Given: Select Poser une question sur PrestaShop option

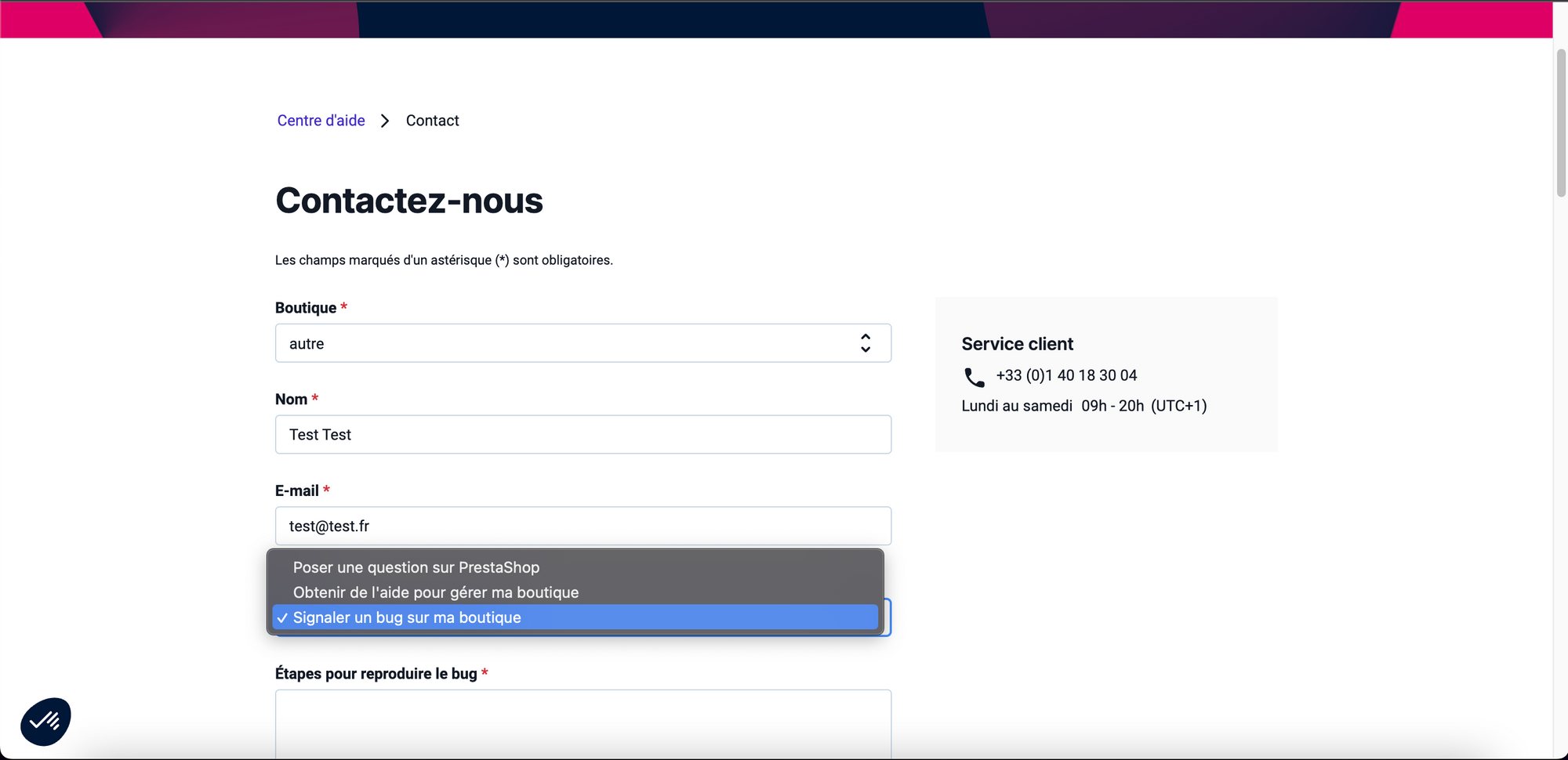Looking at the screenshot, I should point(575,567).
